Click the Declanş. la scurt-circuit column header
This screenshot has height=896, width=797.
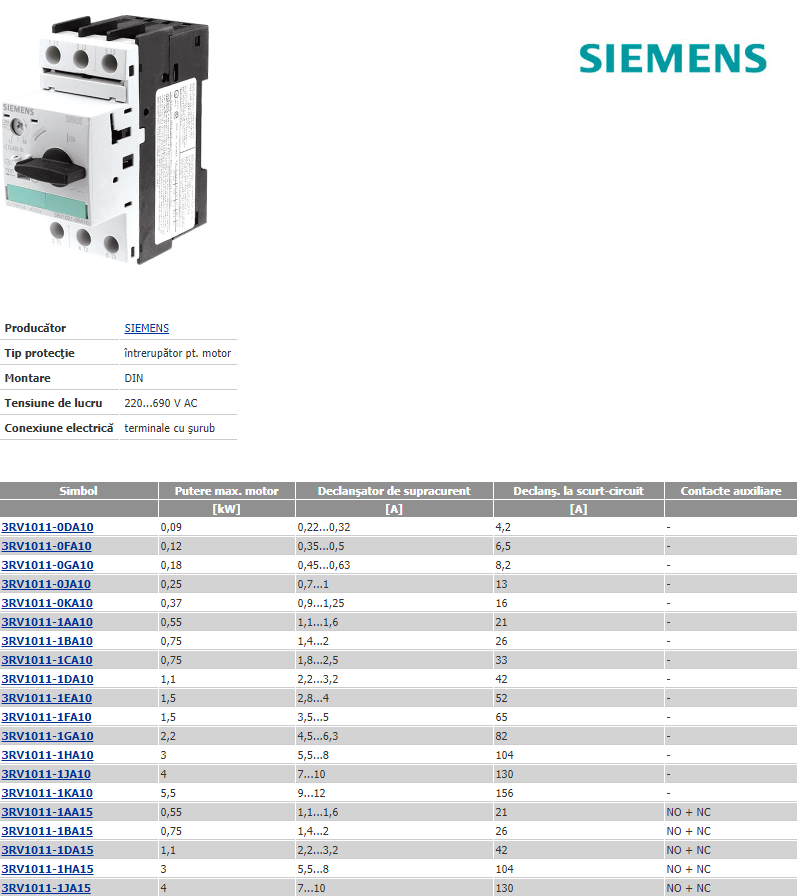[x=578, y=491]
